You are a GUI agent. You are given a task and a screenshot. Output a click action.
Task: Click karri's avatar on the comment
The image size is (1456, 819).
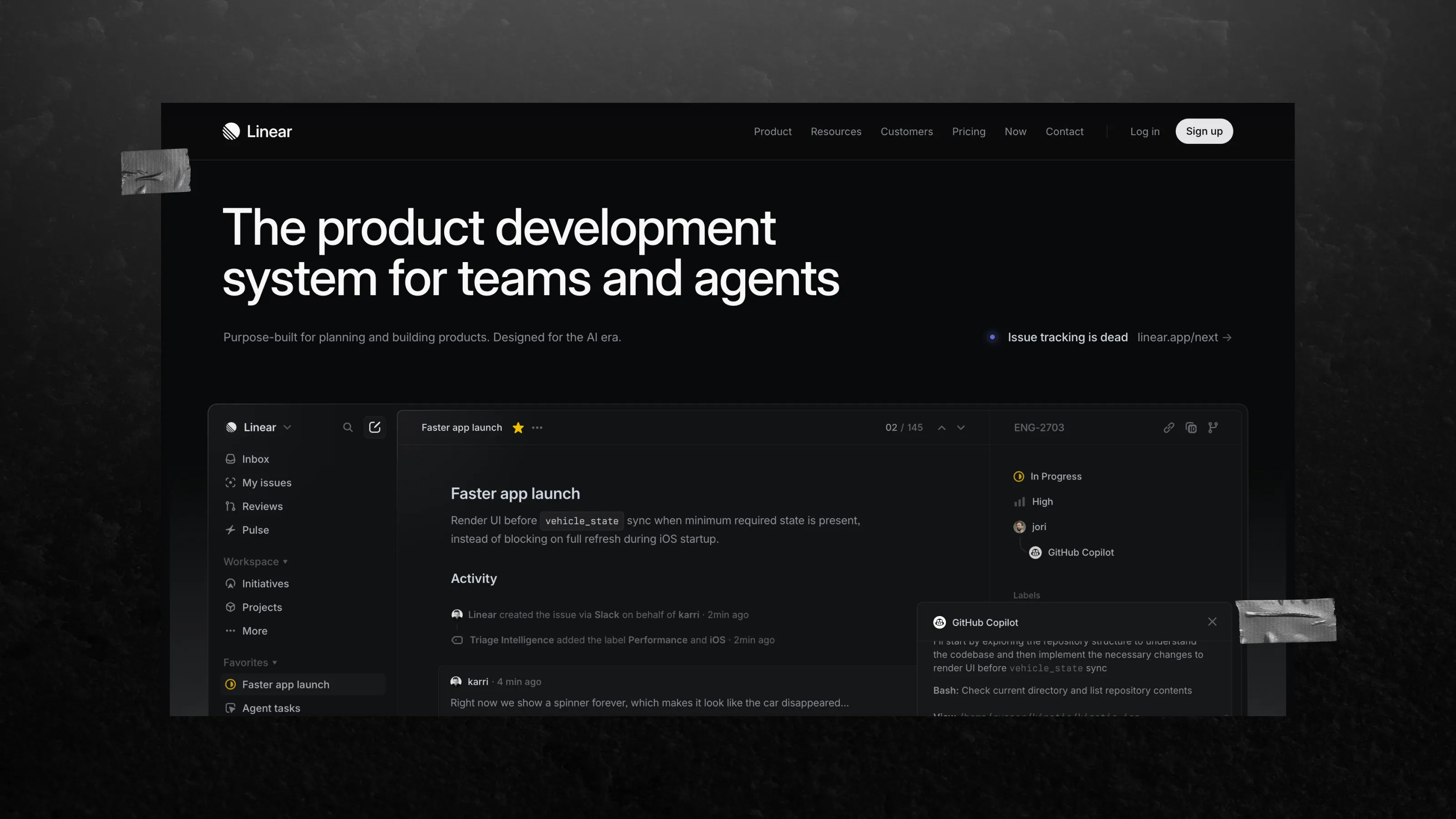click(x=456, y=681)
